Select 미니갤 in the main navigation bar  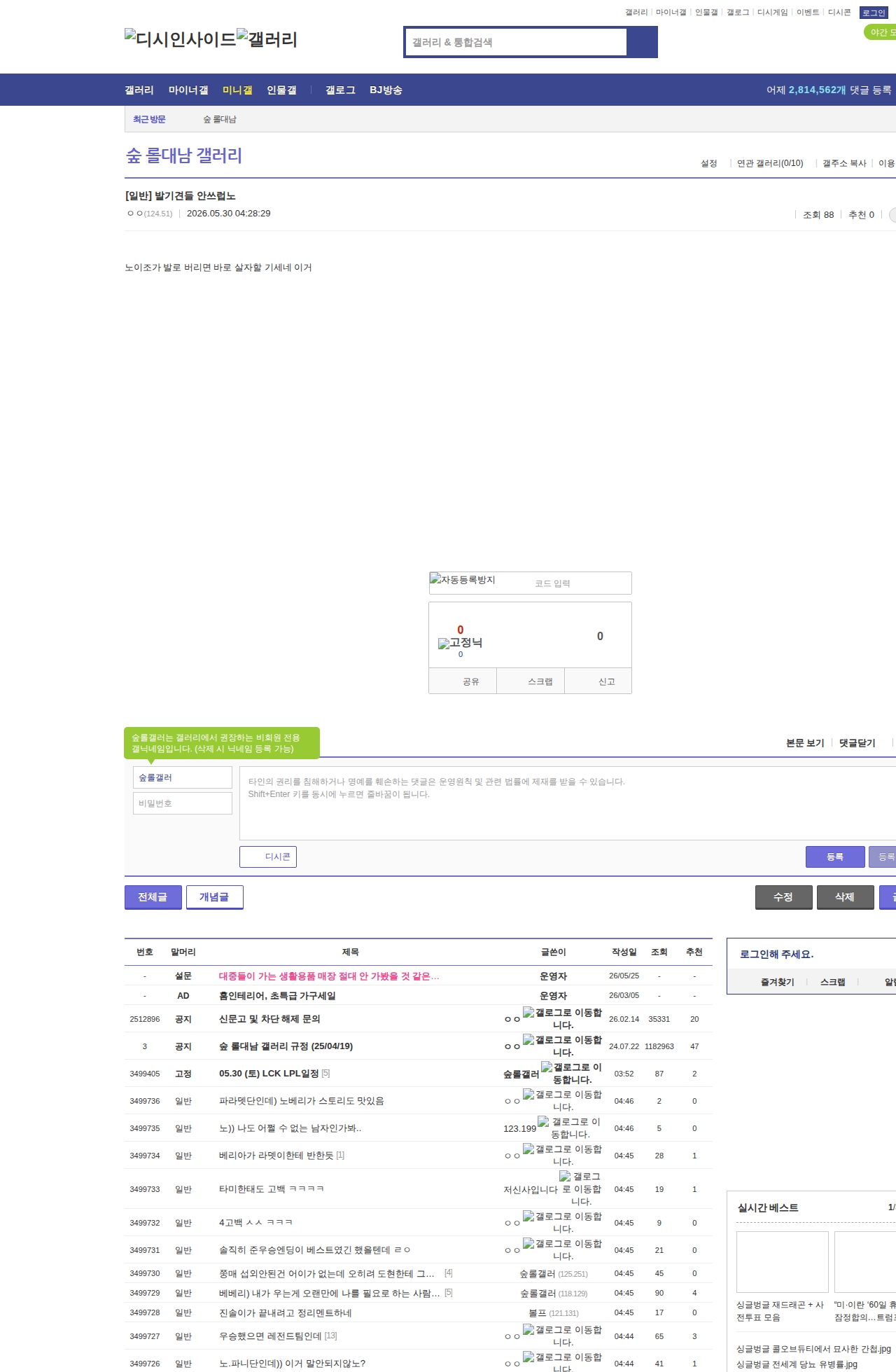[x=237, y=90]
